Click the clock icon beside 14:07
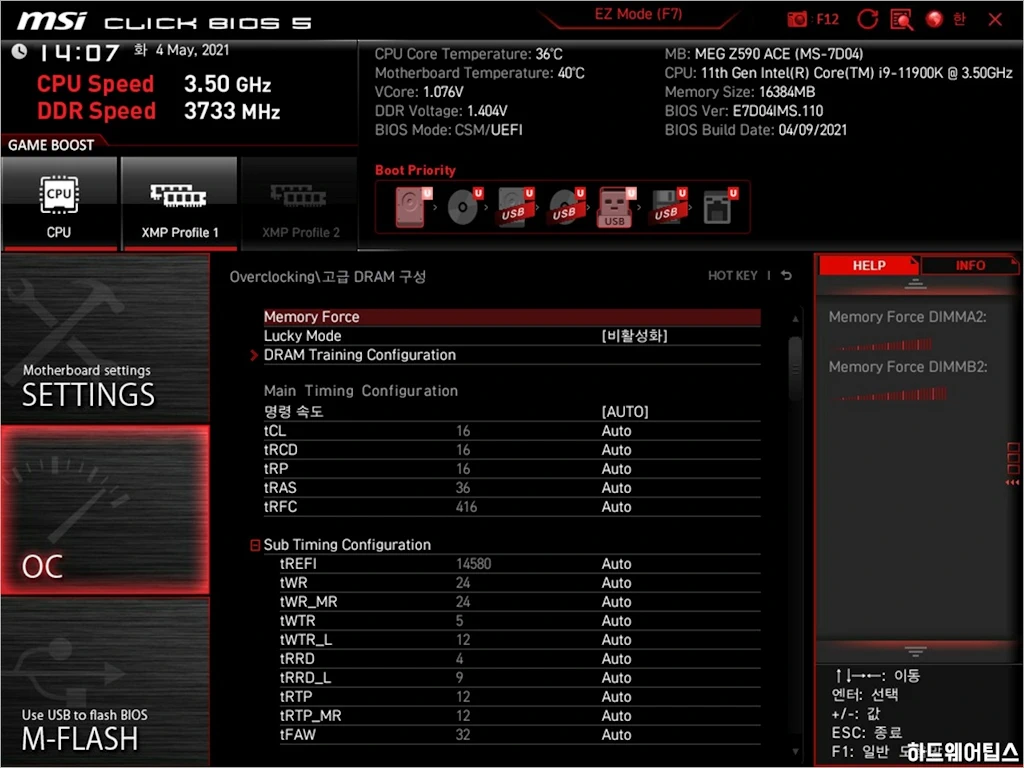This screenshot has height=768, width=1024. (x=20, y=51)
